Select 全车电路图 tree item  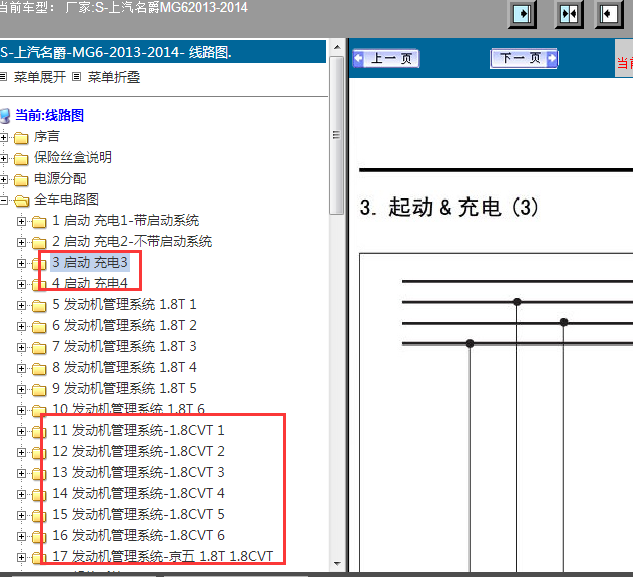tap(66, 199)
